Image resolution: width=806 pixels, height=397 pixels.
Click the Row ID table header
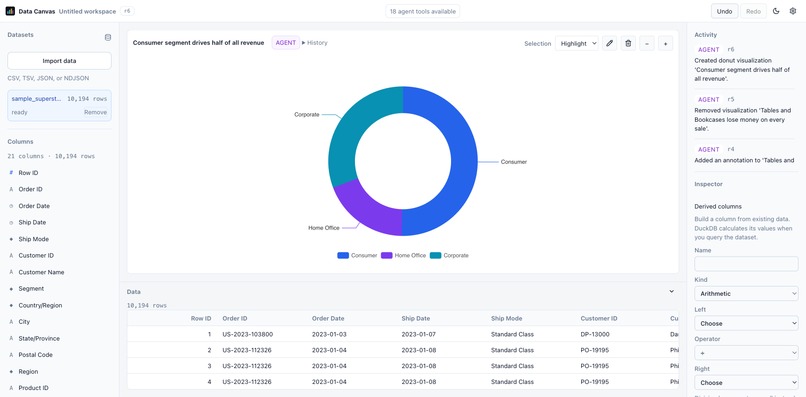click(201, 318)
